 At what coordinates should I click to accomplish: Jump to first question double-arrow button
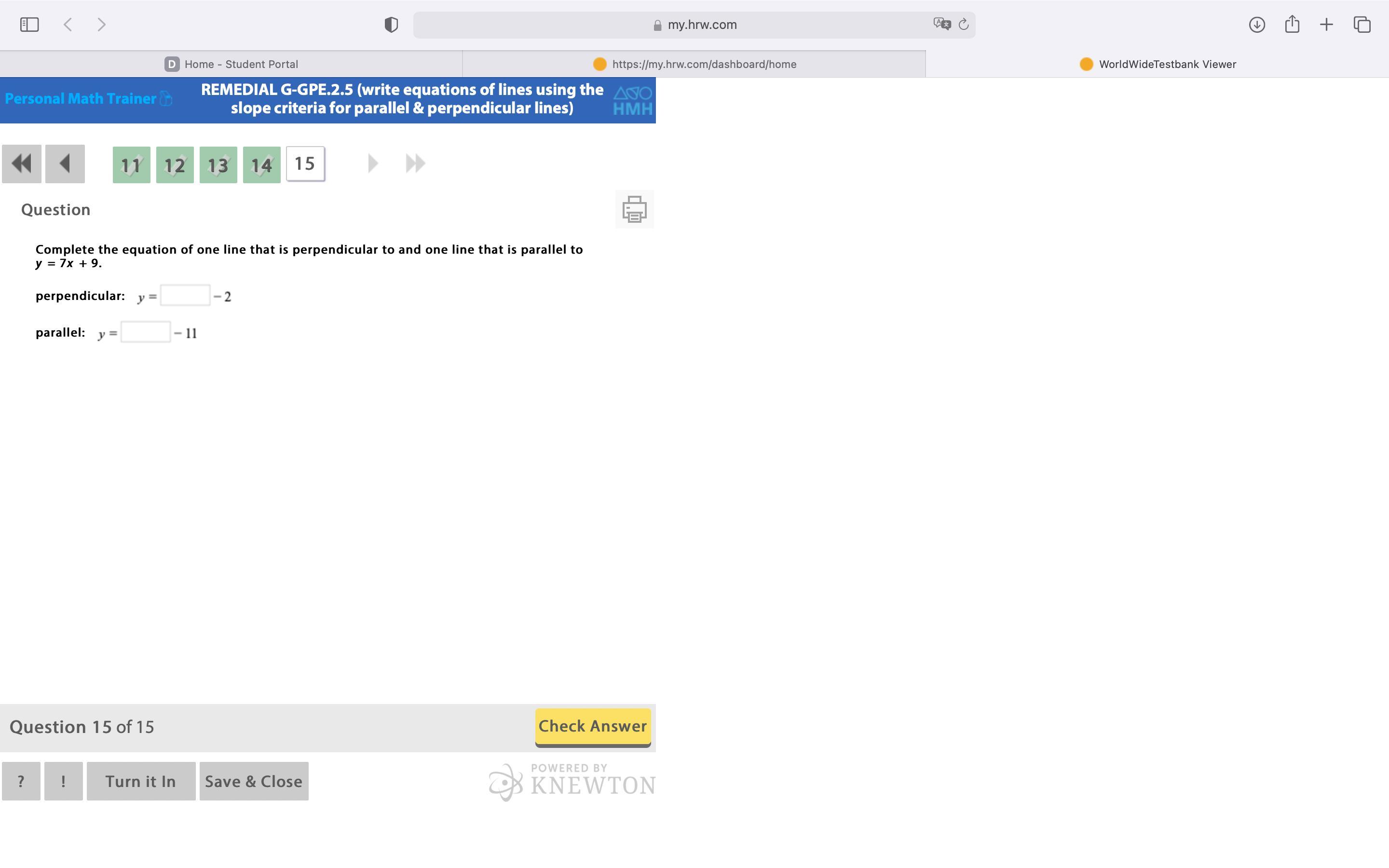pyautogui.click(x=22, y=164)
